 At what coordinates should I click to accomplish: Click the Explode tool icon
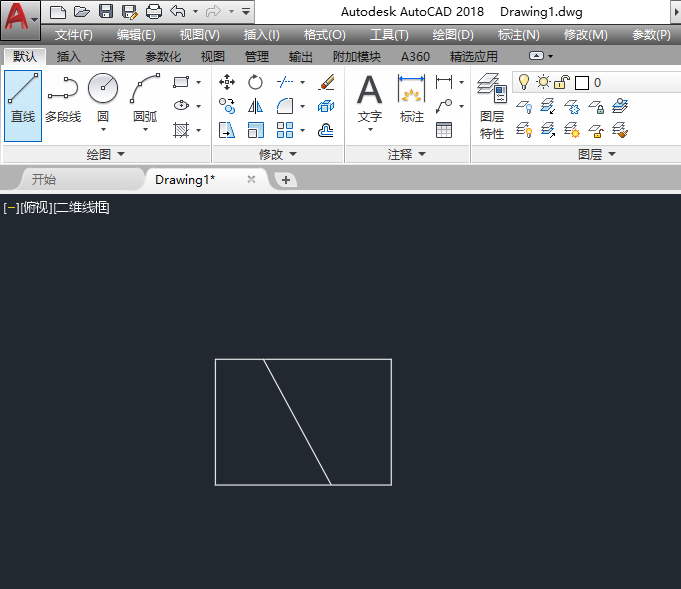point(326,106)
